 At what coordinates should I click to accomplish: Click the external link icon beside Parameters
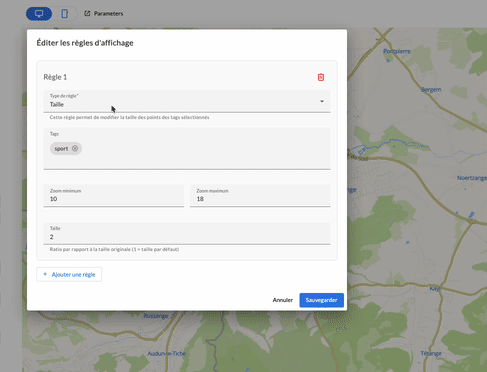click(87, 13)
